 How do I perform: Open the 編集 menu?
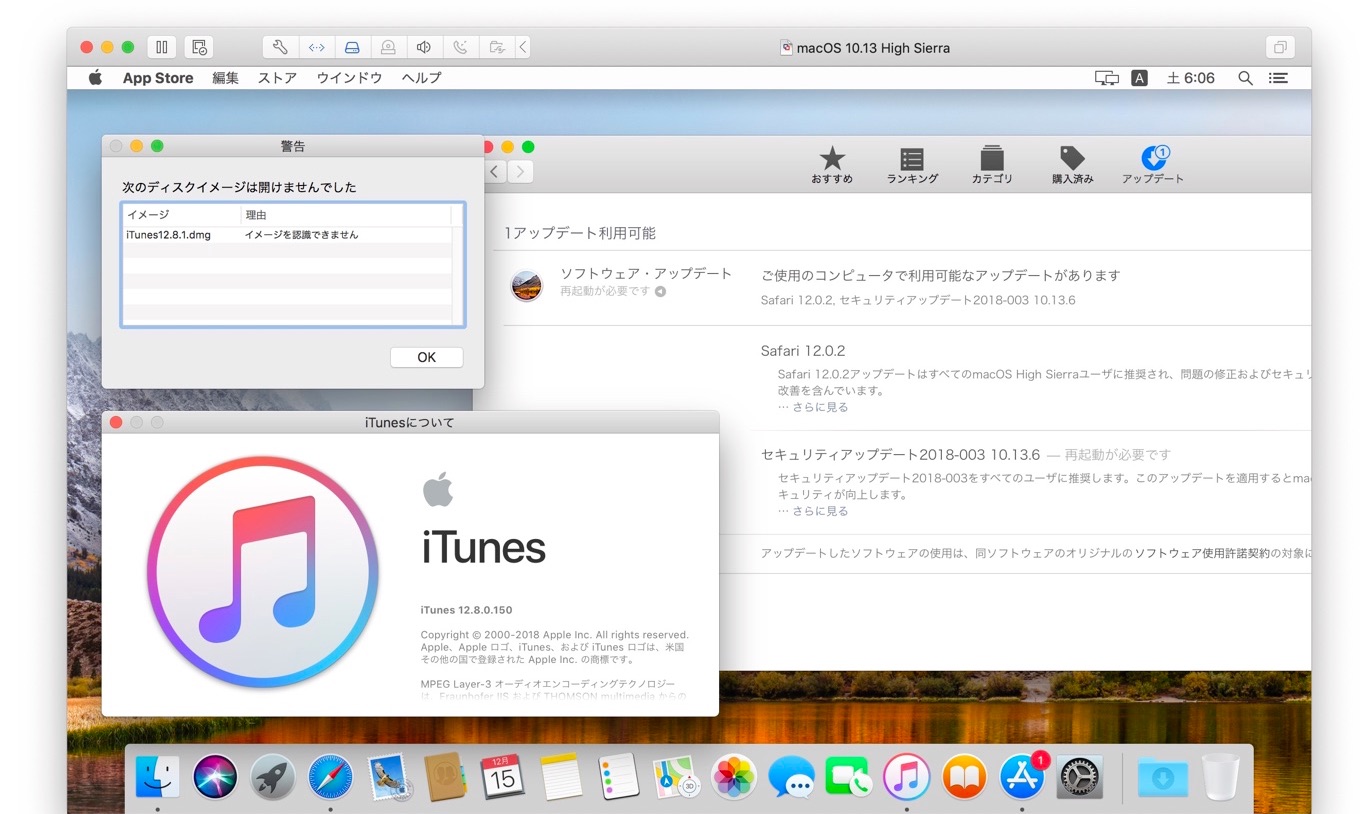coord(226,78)
